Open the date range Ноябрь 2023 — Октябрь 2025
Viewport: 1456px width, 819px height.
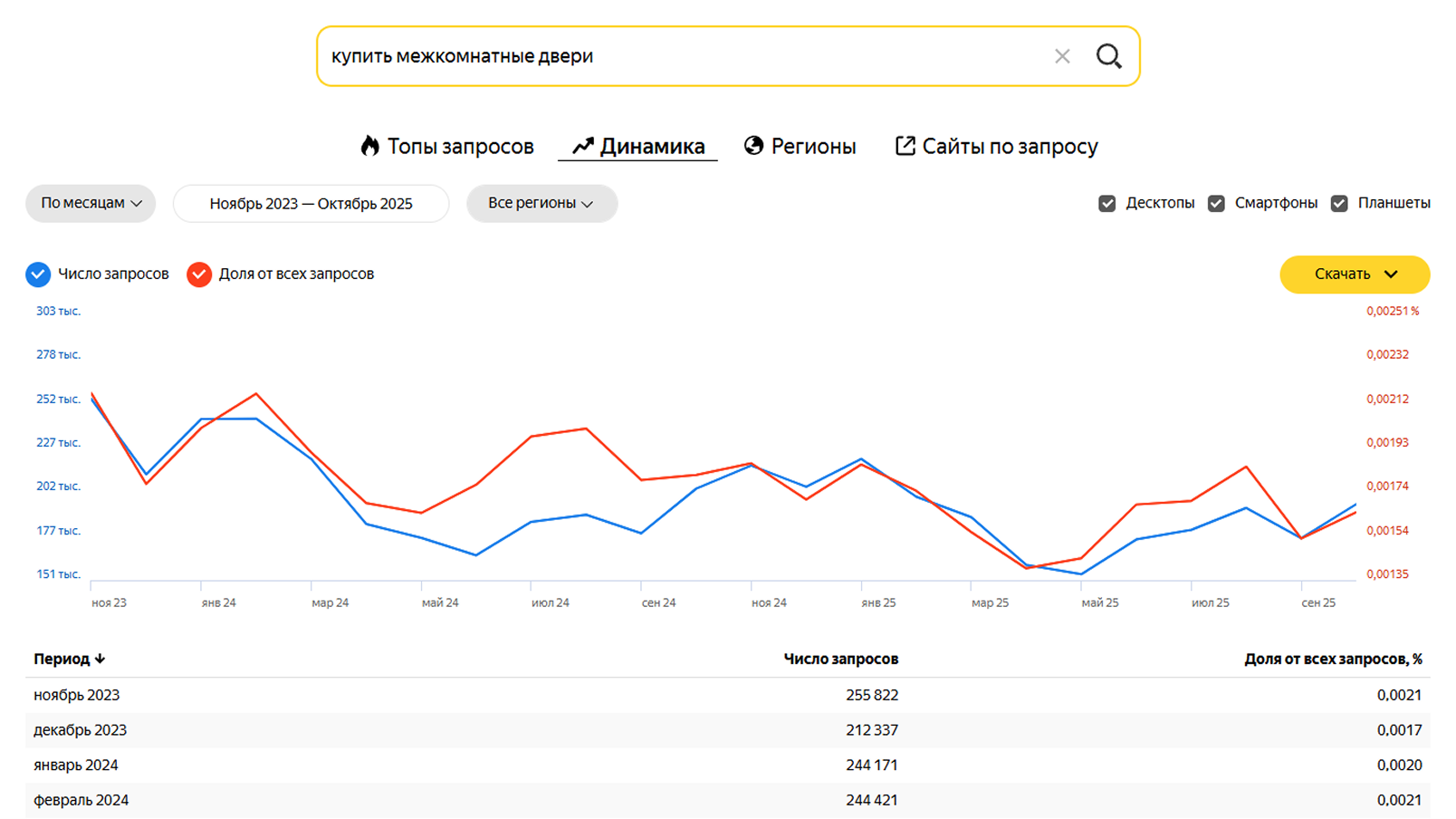coord(311,203)
